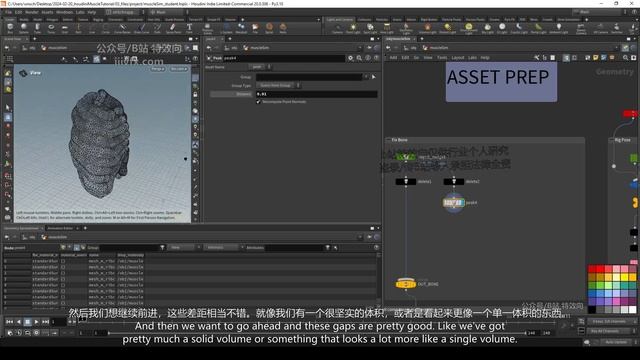Open the File menu
This screenshot has height=360, width=640.
point(9,12)
